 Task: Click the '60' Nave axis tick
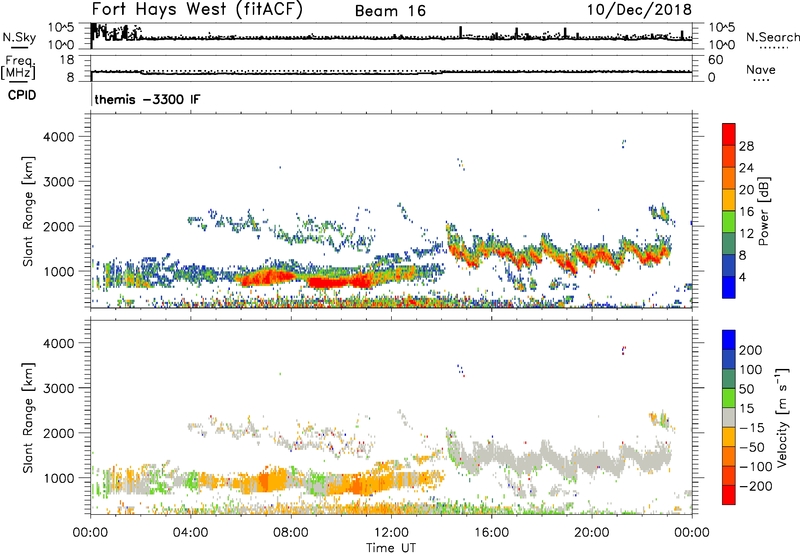coord(715,60)
